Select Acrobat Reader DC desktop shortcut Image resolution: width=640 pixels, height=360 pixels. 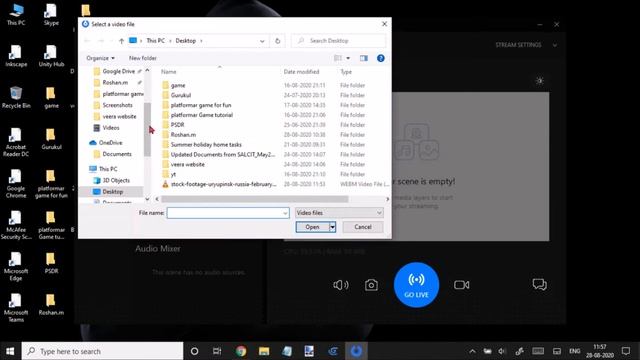click(x=16, y=142)
